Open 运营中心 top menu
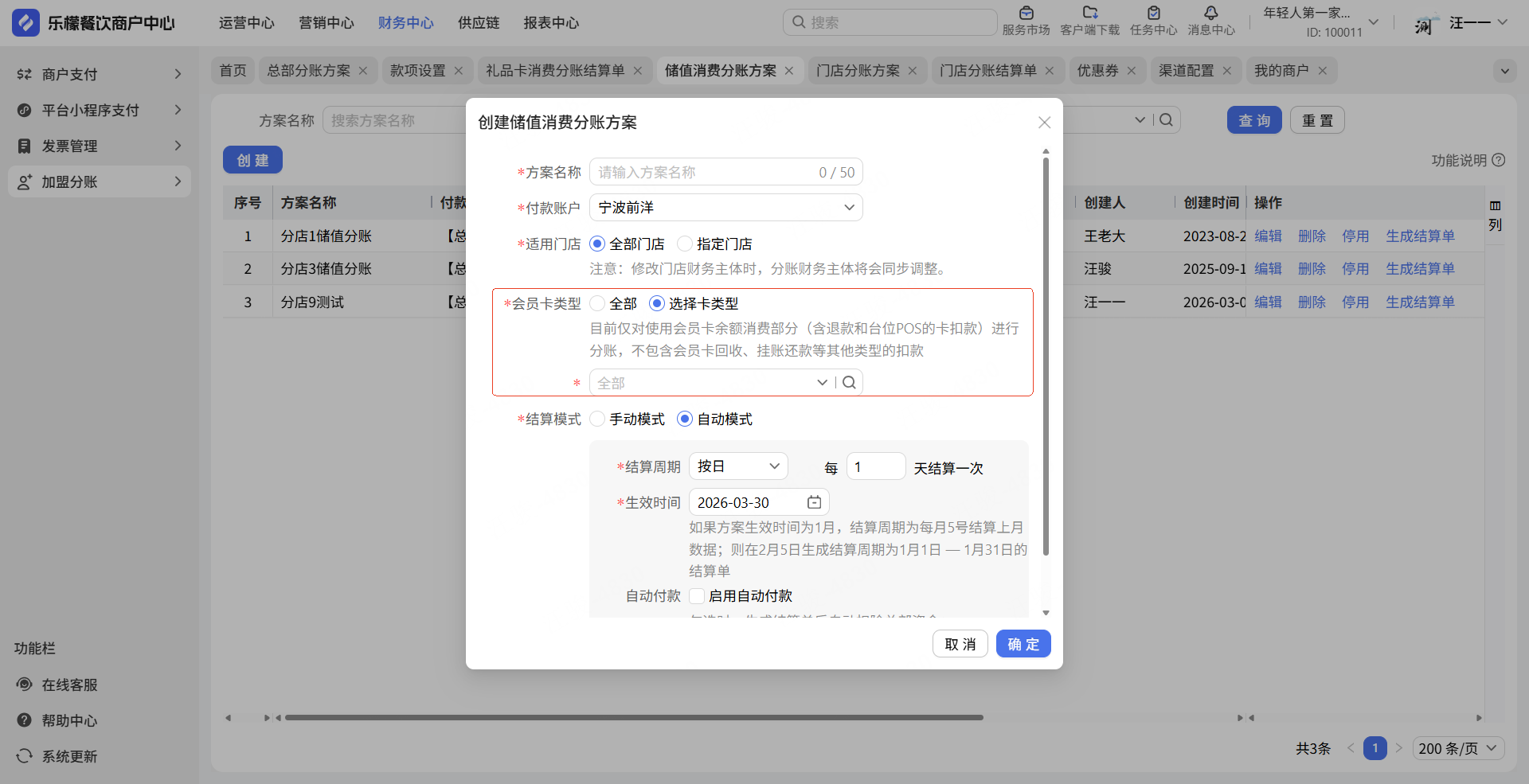Viewport: 1529px width, 784px height. [x=247, y=23]
